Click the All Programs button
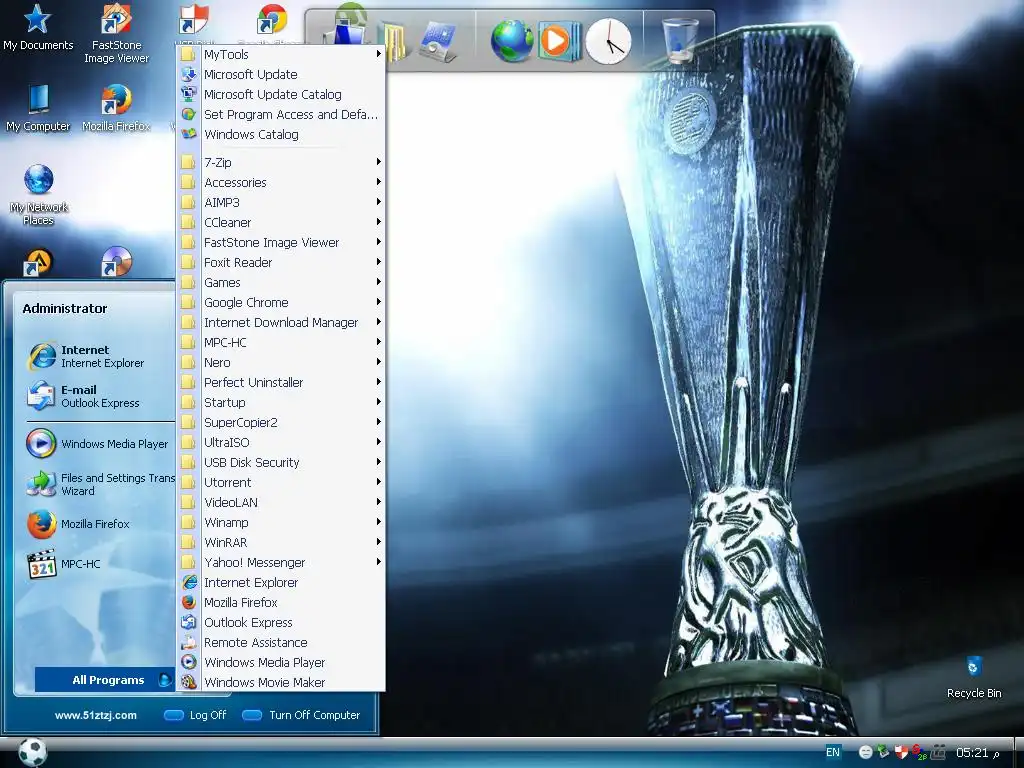 pos(104,680)
